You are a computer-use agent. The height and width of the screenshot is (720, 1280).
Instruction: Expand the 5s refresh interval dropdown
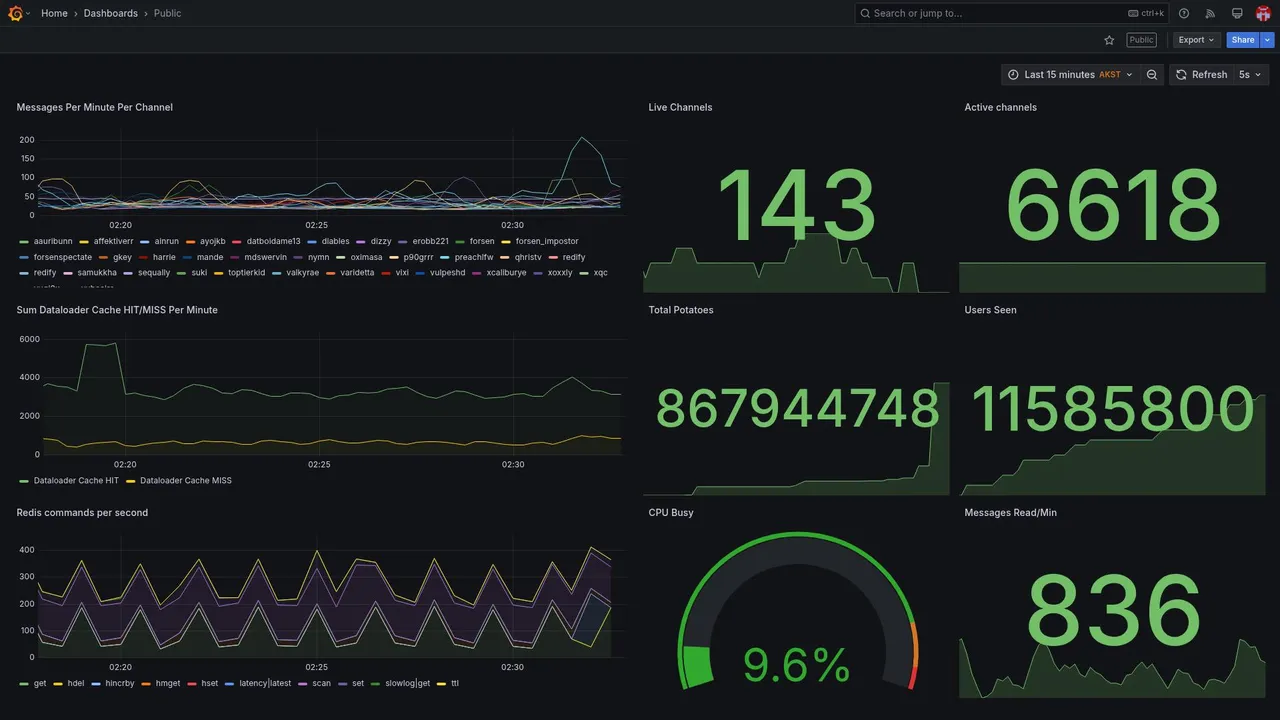pyautogui.click(x=1250, y=75)
